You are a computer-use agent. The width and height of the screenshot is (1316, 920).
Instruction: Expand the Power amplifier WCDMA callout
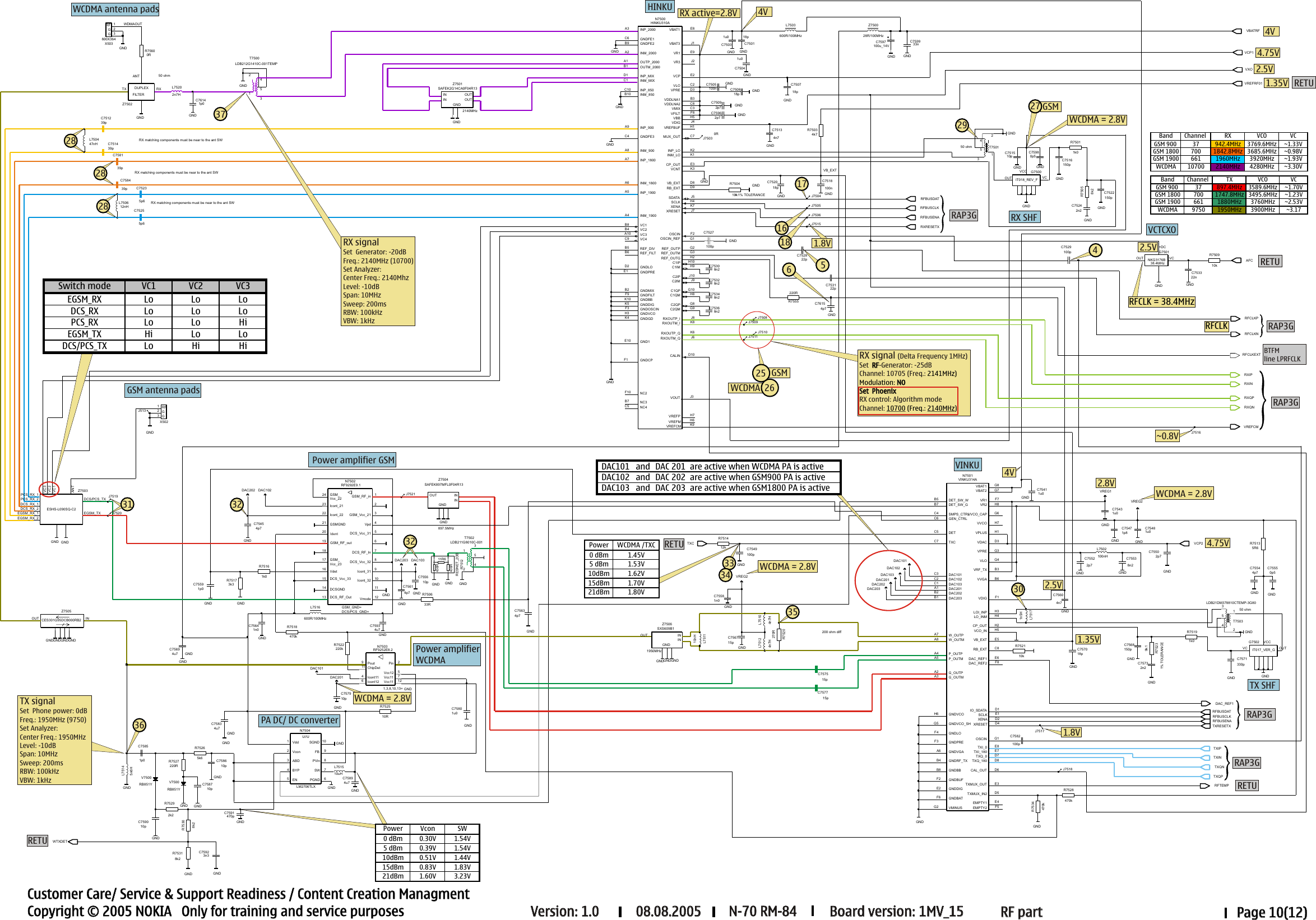click(x=447, y=655)
